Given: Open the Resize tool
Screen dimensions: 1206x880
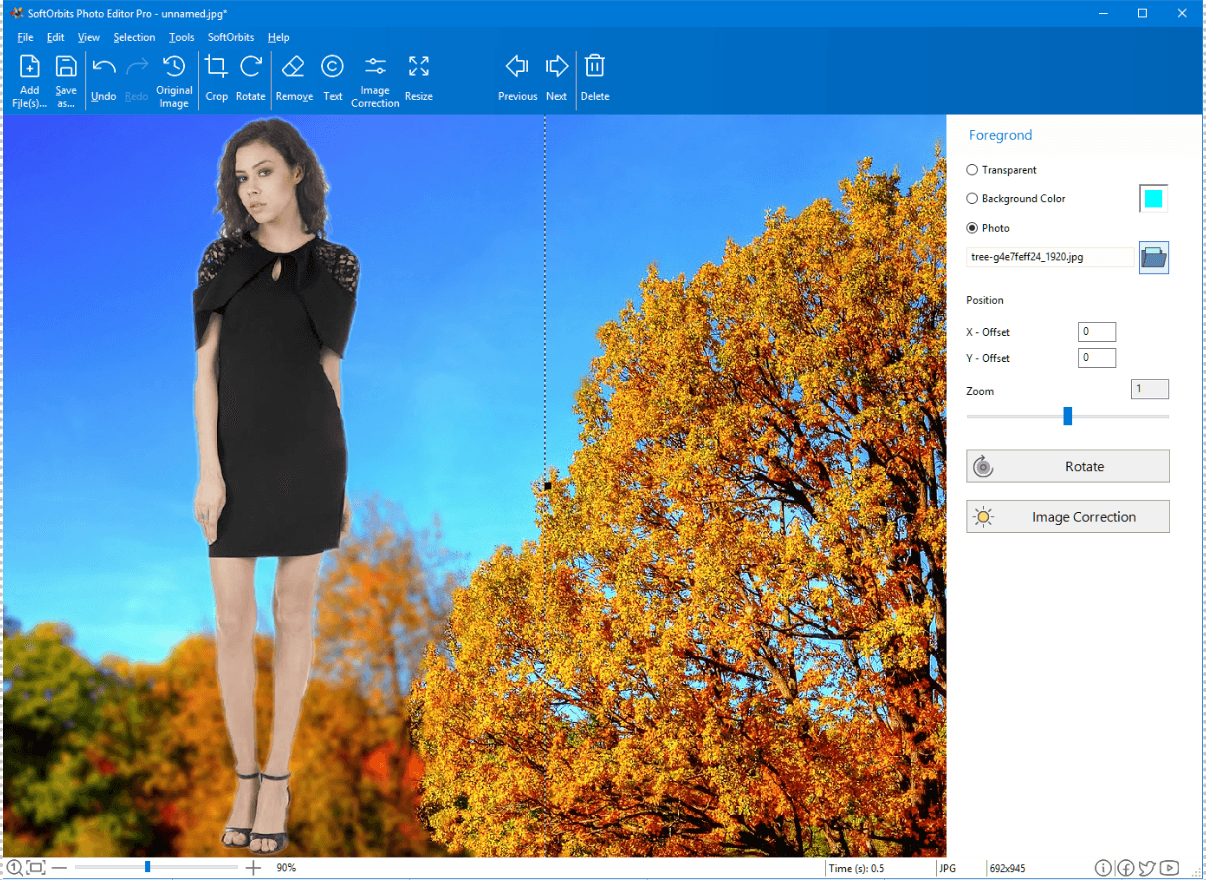Looking at the screenshot, I should 418,76.
